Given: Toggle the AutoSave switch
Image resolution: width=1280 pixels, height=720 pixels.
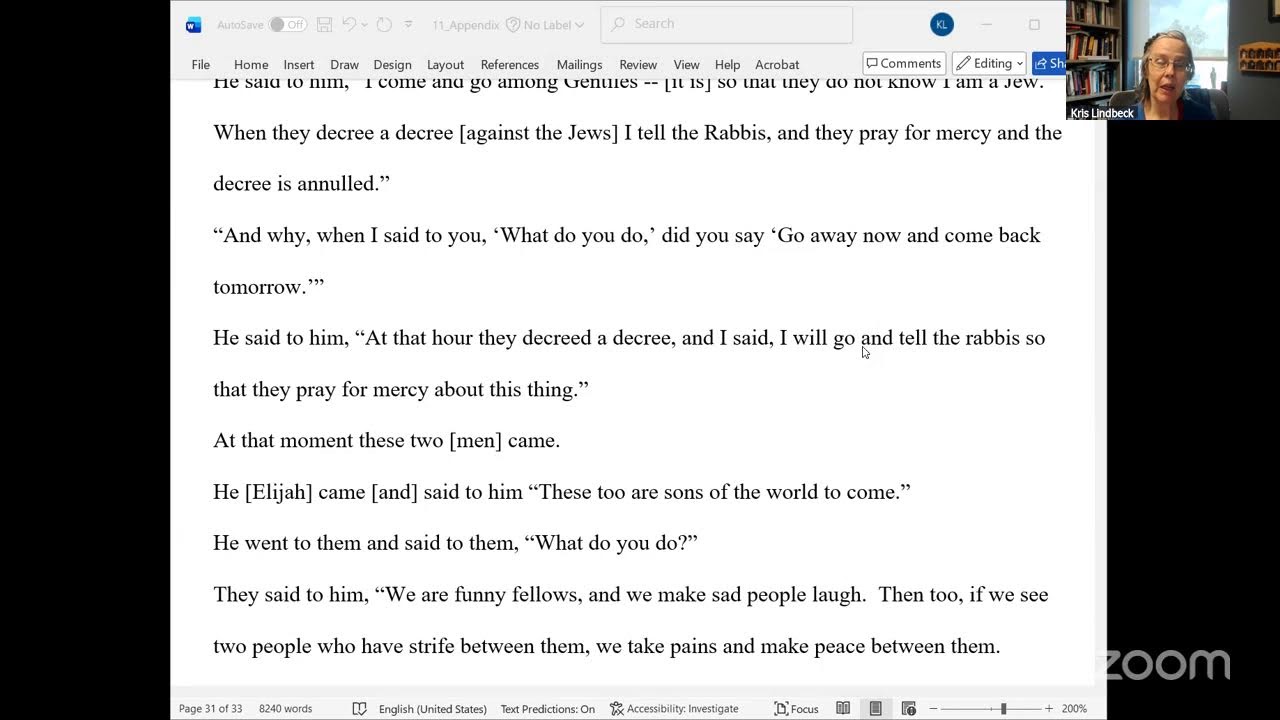Looking at the screenshot, I should click(288, 25).
